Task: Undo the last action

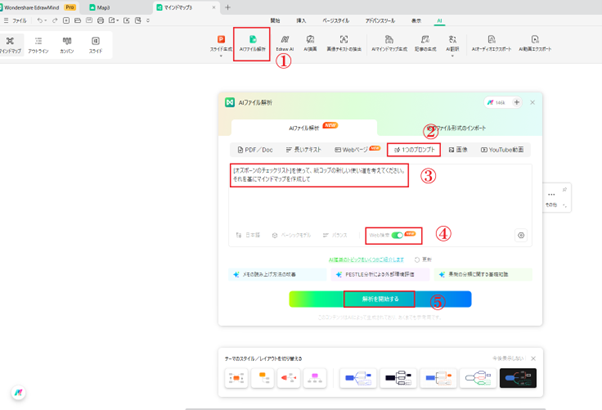Action: pos(40,20)
